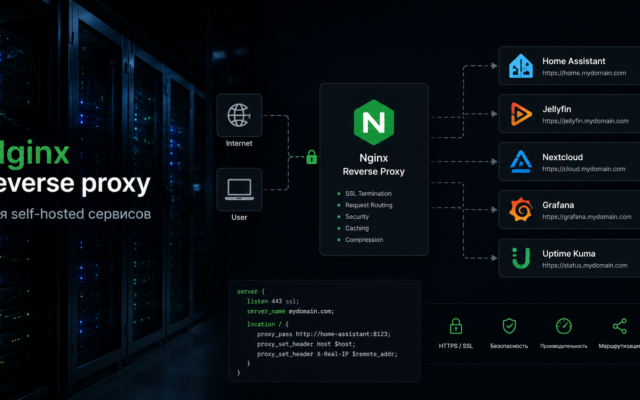
Task: Click the large green 'ginx' title
Action: coord(35,154)
